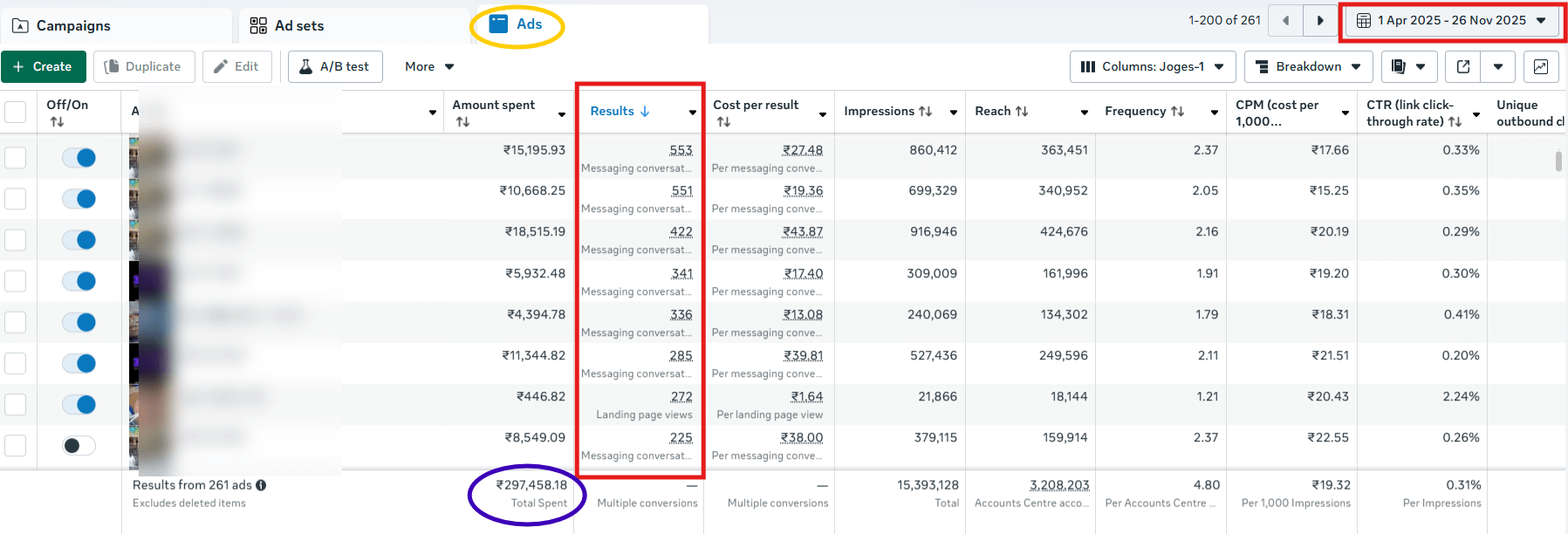Go to previous page of results
The height and width of the screenshot is (534, 1568).
coord(1285,20)
